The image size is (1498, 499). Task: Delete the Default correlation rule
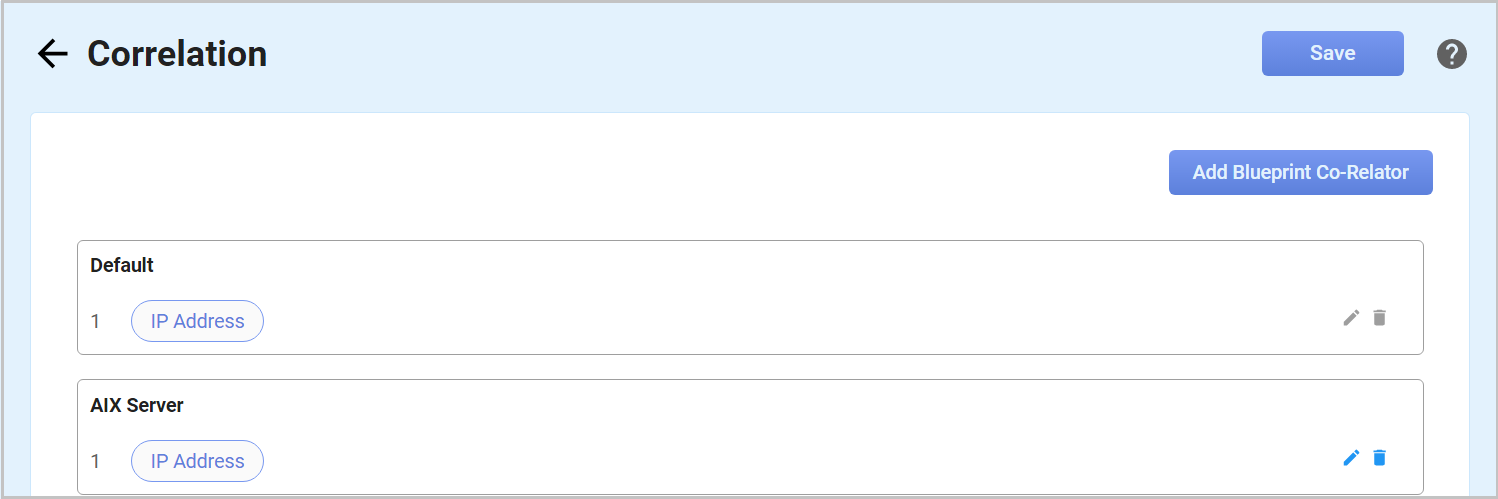pyautogui.click(x=1380, y=318)
